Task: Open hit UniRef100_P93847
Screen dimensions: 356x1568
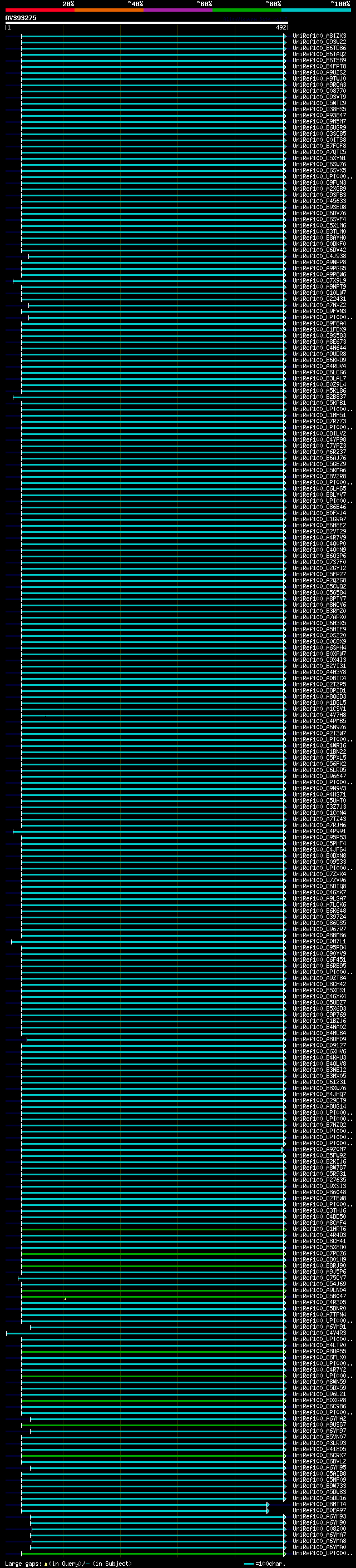Action: click(x=319, y=115)
